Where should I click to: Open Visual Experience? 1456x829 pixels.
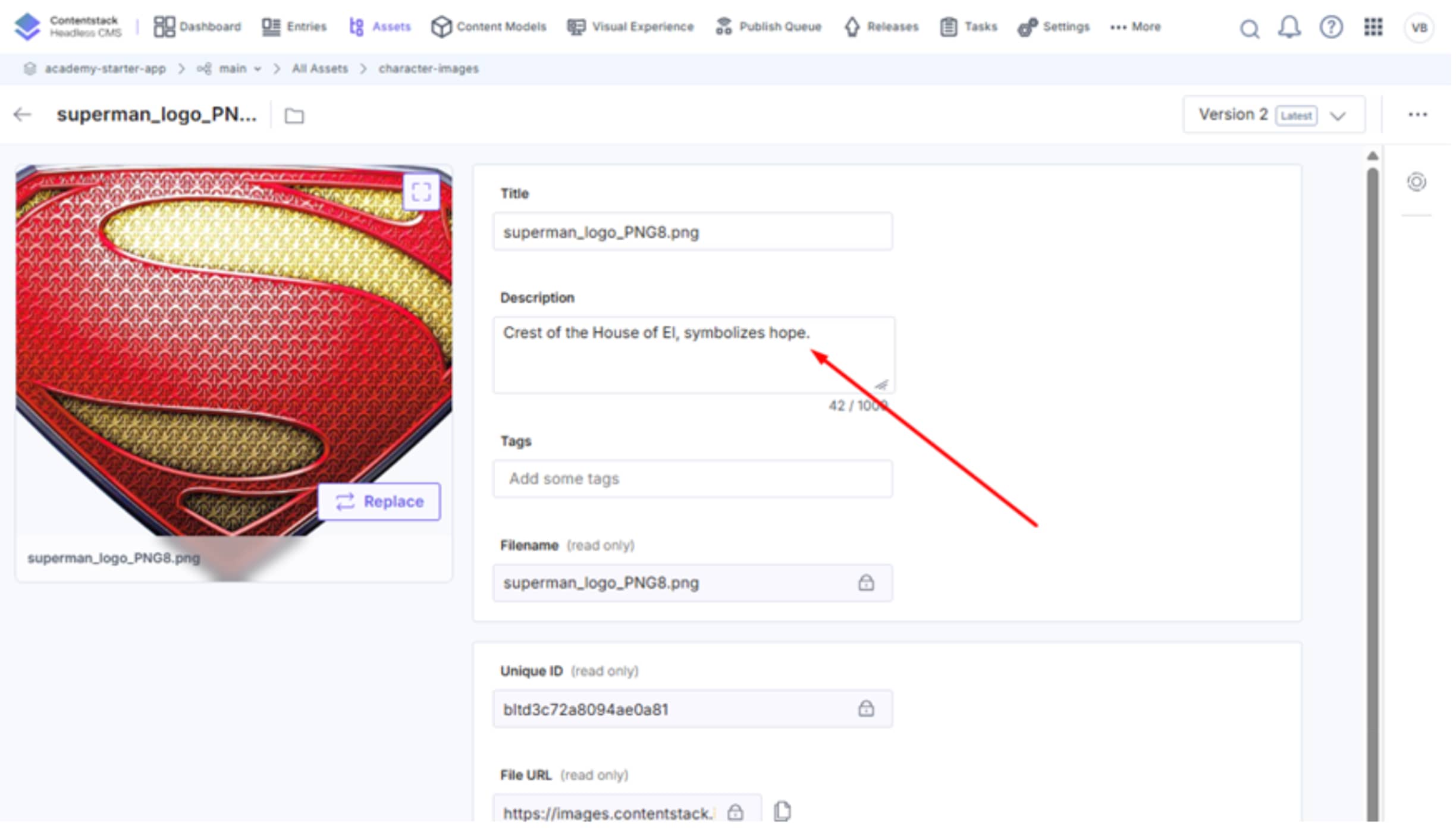pos(630,27)
